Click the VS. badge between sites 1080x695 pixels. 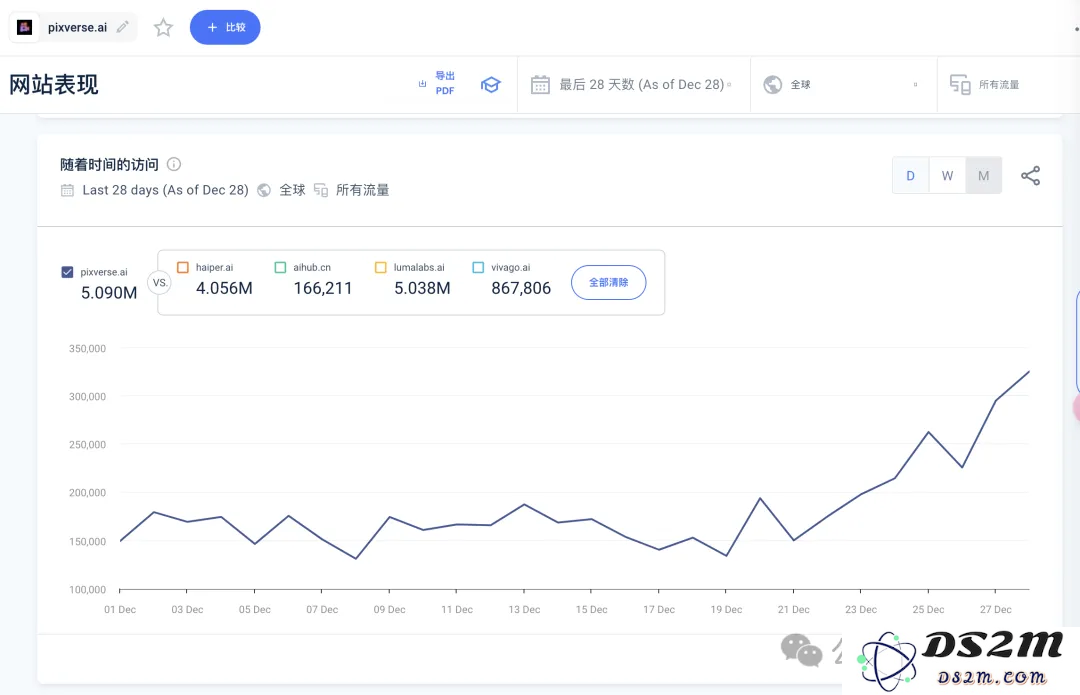pos(160,282)
